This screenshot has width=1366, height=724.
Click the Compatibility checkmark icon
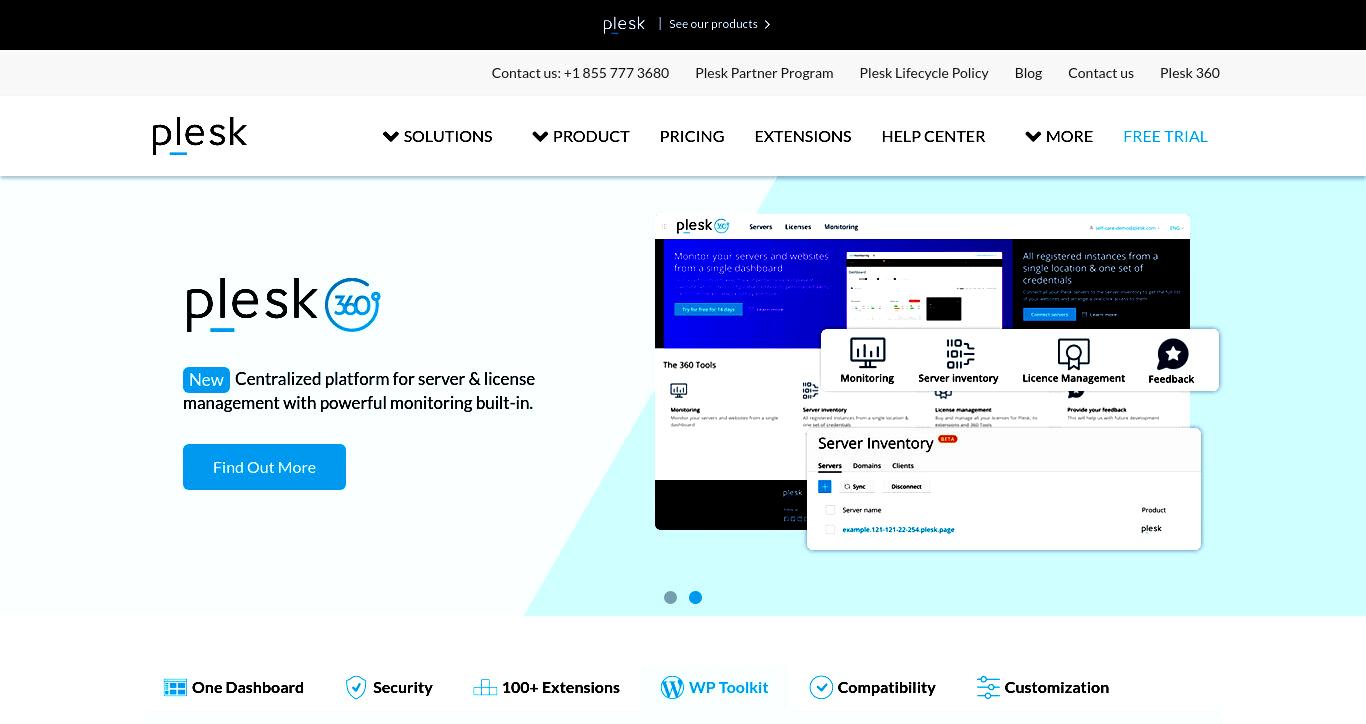(x=821, y=687)
